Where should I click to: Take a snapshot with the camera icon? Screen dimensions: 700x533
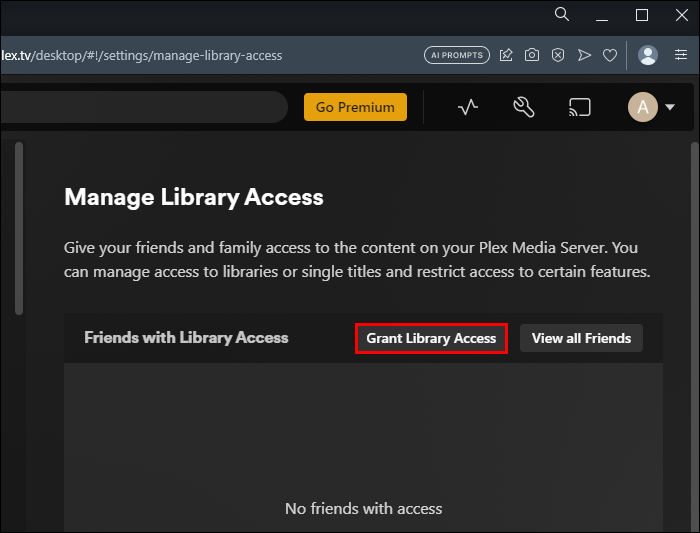point(532,55)
